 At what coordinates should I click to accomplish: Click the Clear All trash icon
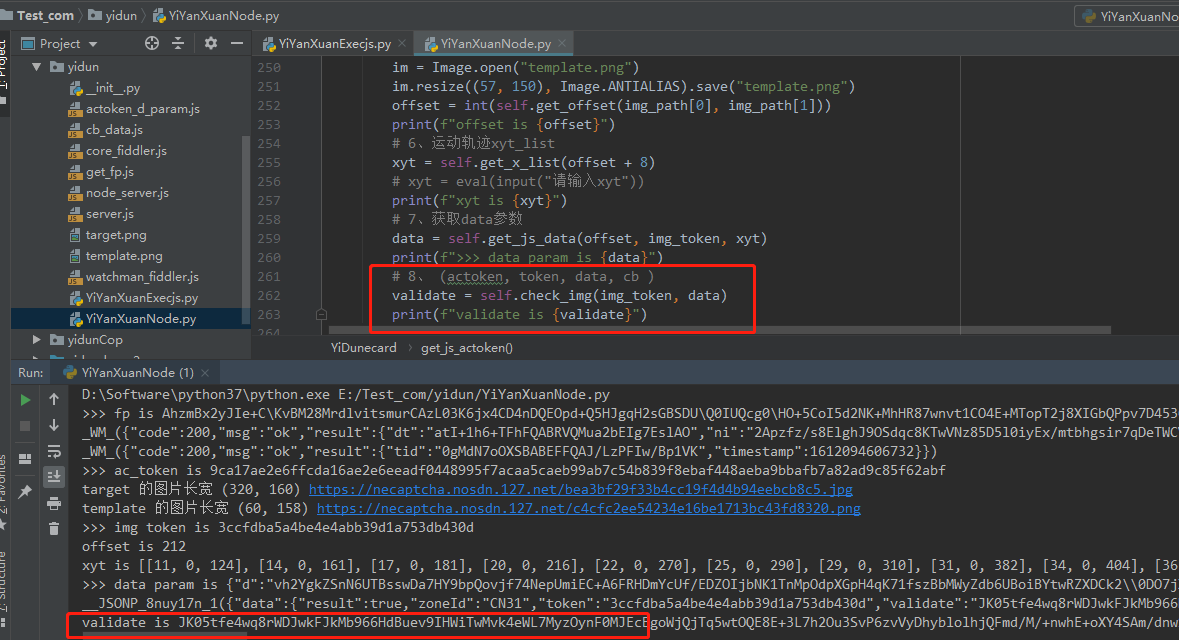click(54, 529)
